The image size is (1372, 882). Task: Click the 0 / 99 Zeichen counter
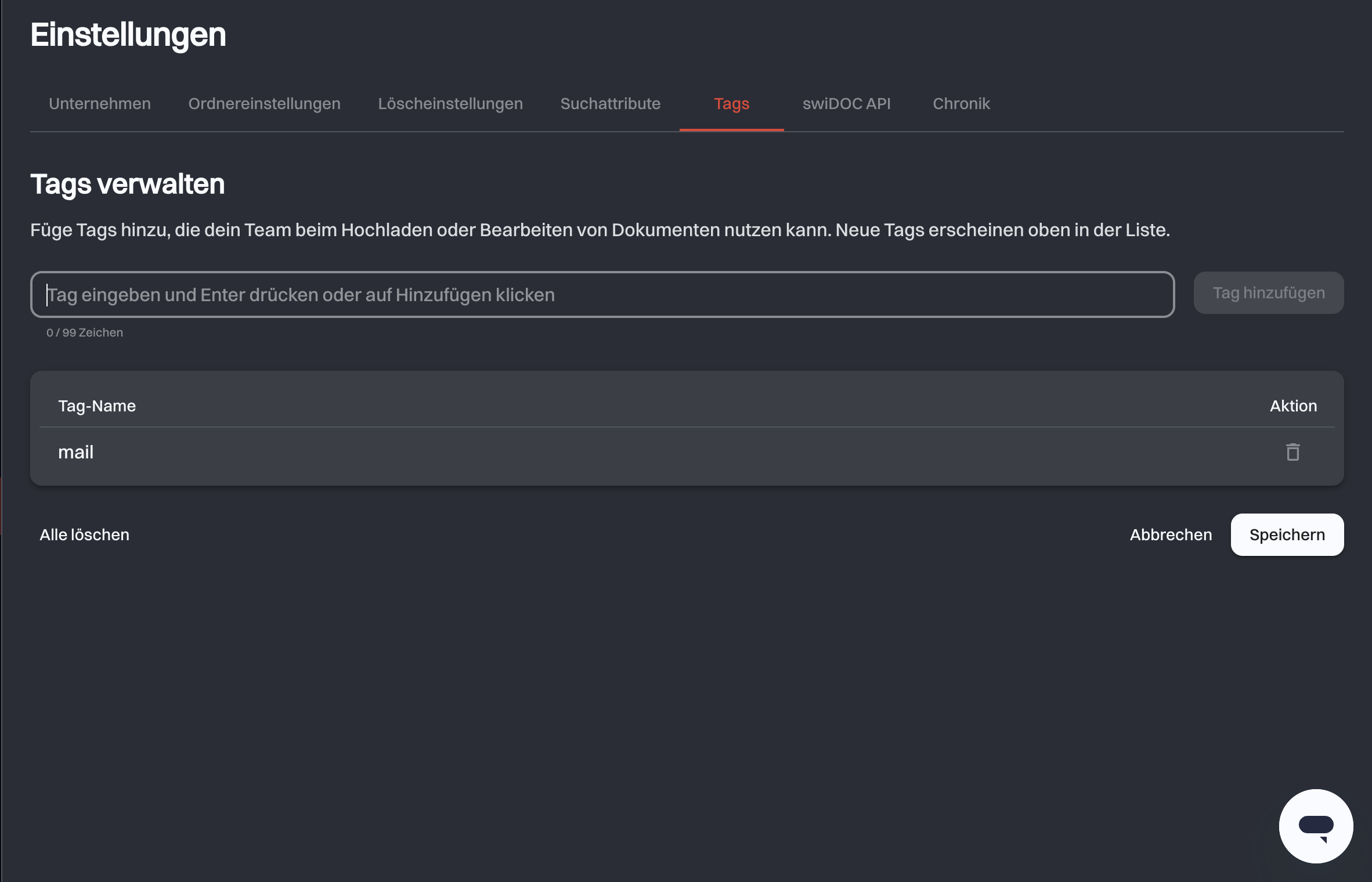[x=85, y=332]
